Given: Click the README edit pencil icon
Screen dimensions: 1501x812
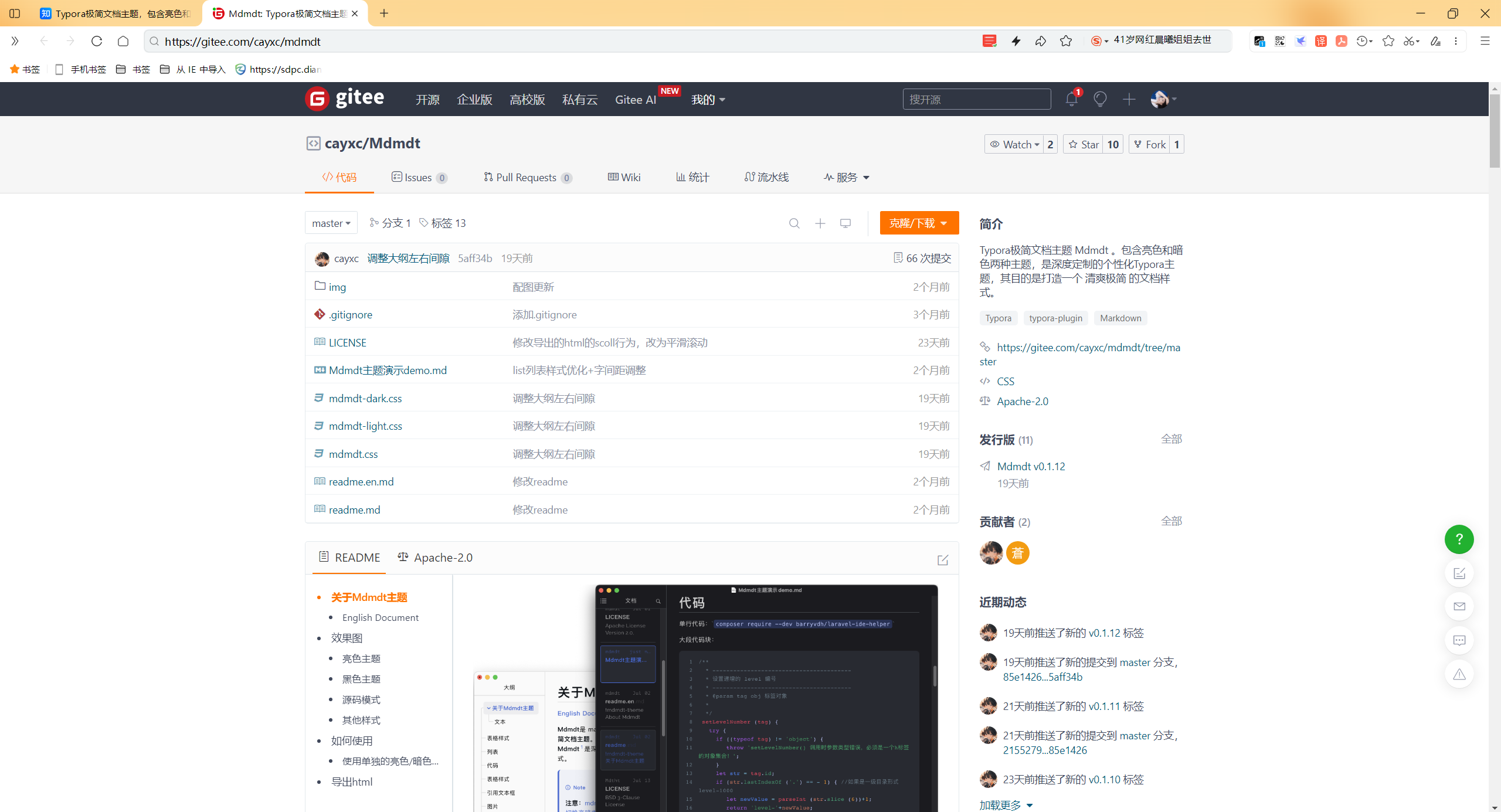Looking at the screenshot, I should click(x=942, y=560).
